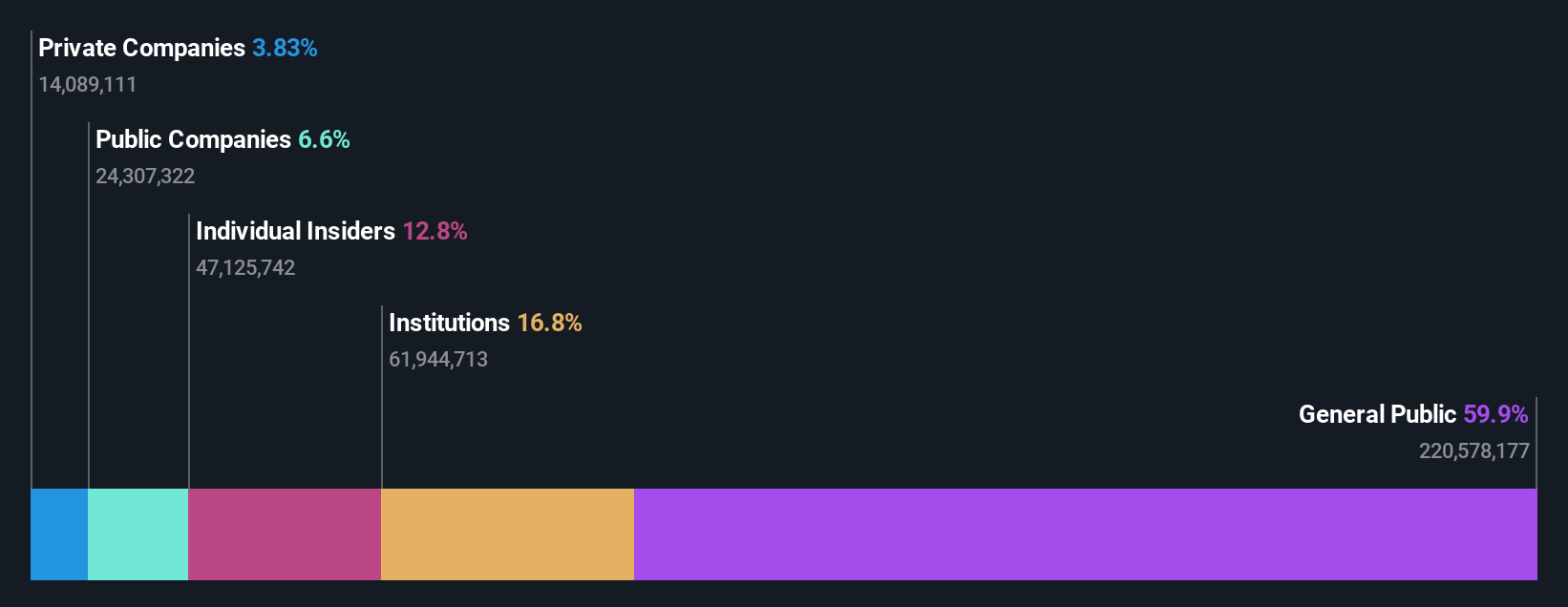
Task: Click the 61,944,713 share count
Action: point(438,360)
